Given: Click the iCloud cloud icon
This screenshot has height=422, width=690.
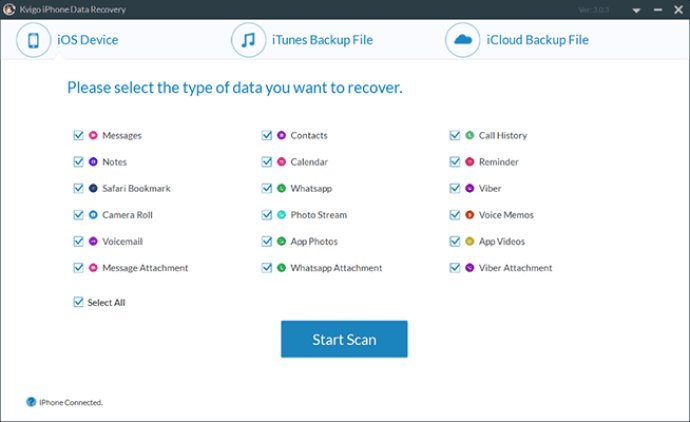Looking at the screenshot, I should point(462,40).
